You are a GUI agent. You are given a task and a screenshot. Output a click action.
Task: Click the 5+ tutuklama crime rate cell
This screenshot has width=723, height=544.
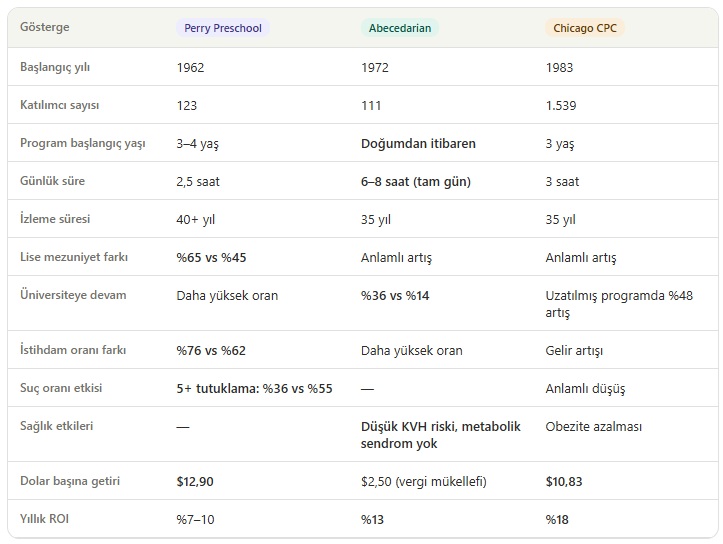click(x=254, y=389)
